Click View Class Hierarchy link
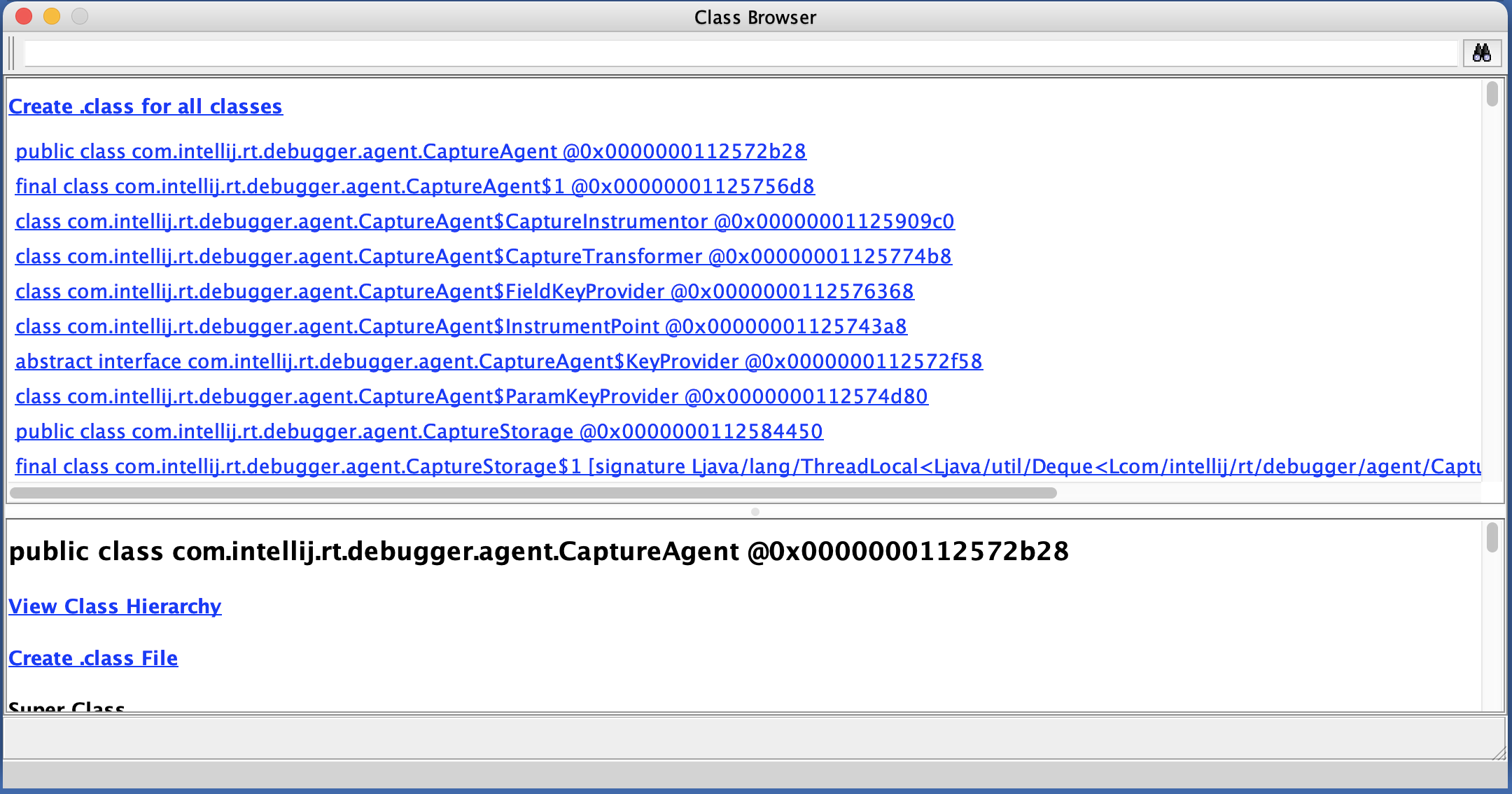This screenshot has height=794, width=1512. tap(115, 606)
